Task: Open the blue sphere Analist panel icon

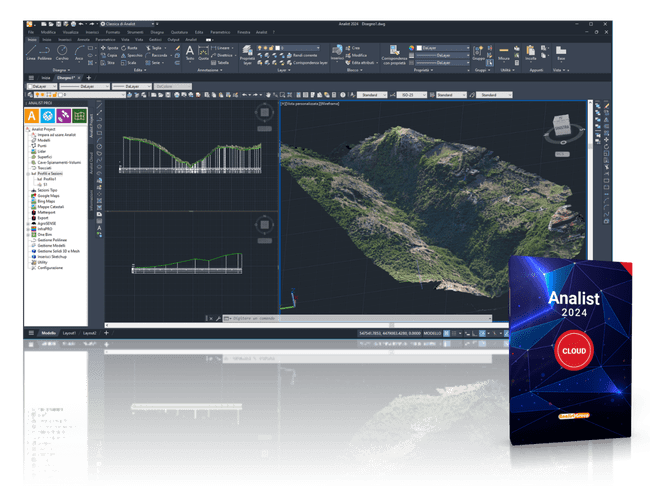Action: (48, 116)
